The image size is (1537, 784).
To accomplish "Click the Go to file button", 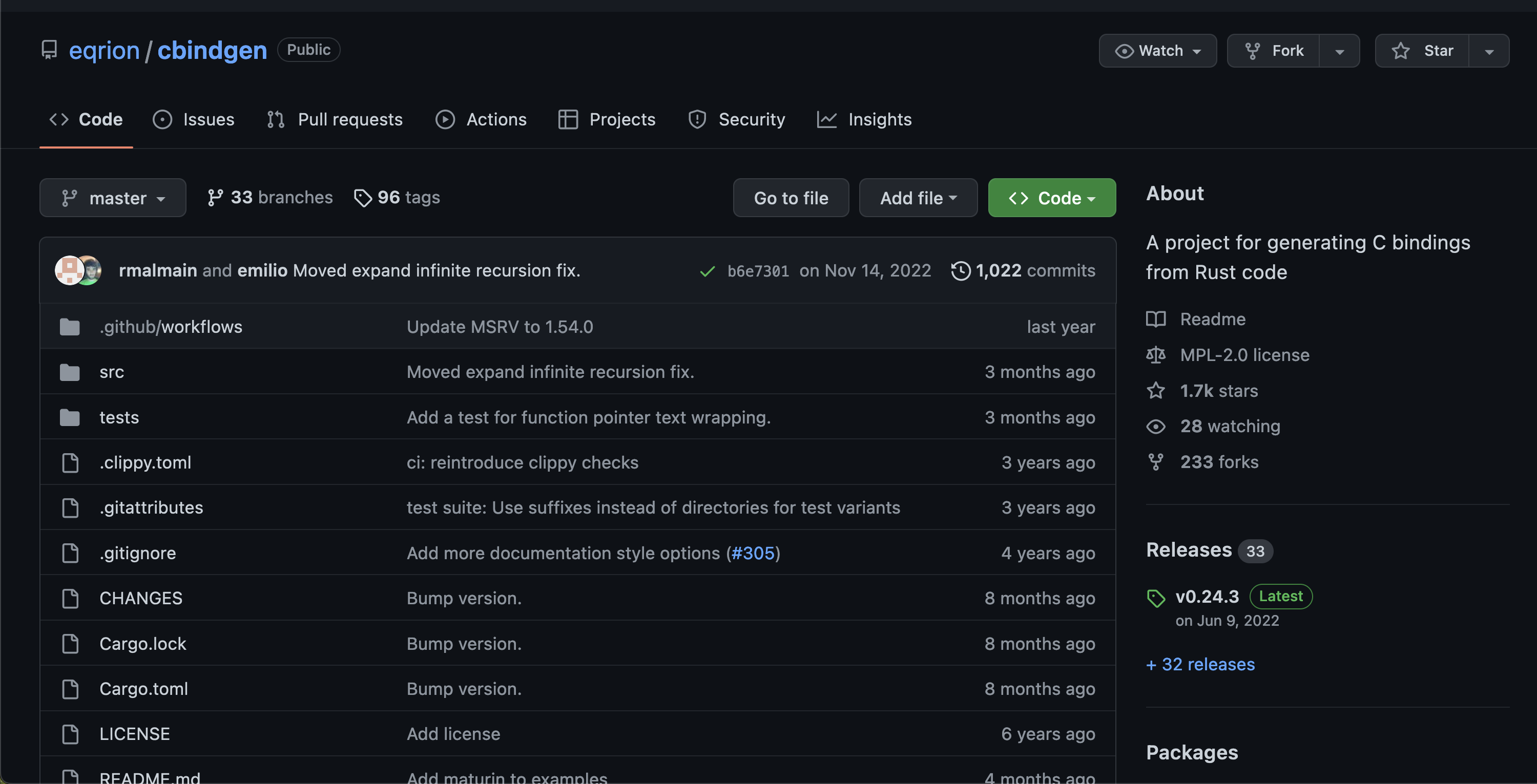I will click(x=791, y=198).
